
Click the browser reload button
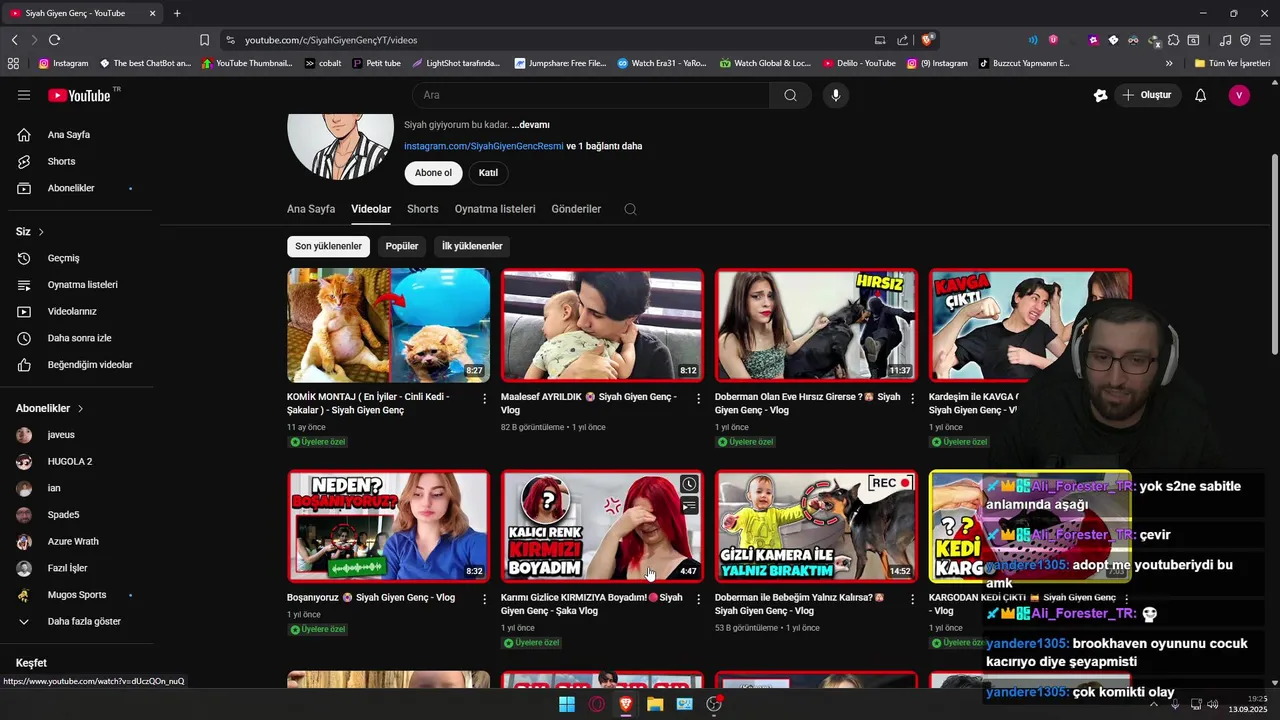point(54,40)
